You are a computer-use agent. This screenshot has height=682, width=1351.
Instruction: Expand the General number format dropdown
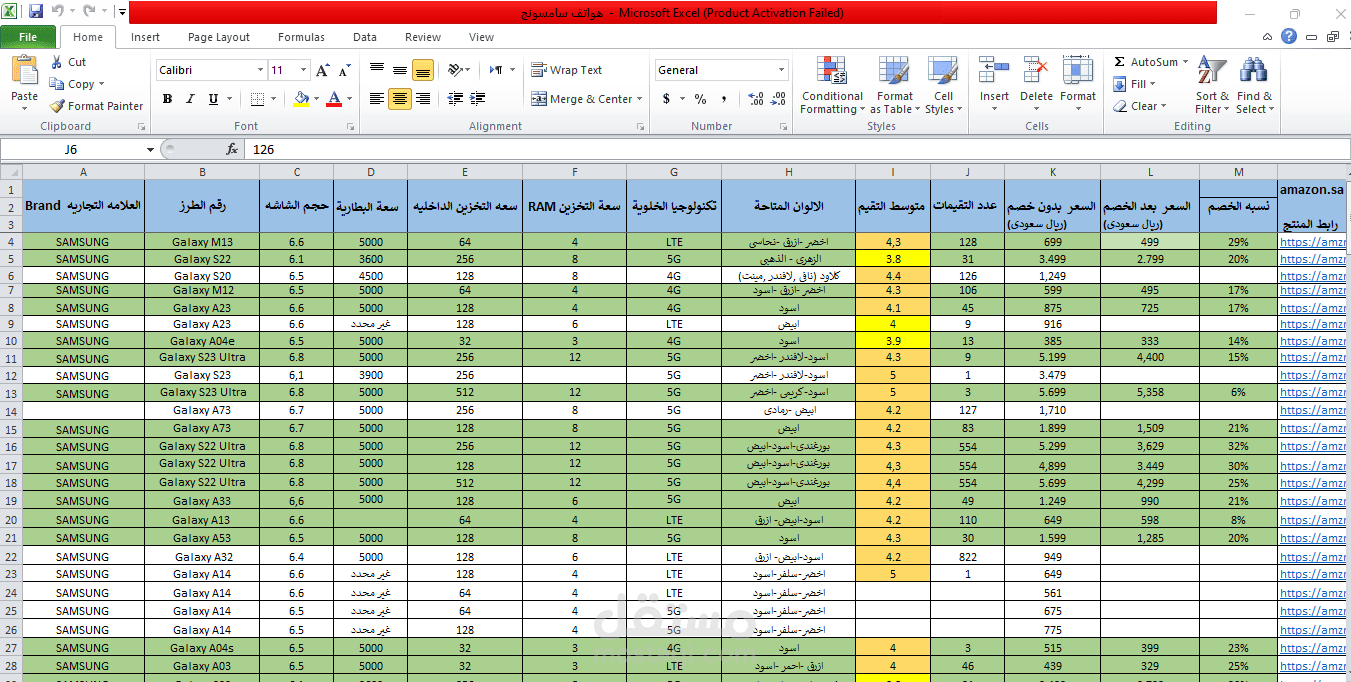point(782,70)
